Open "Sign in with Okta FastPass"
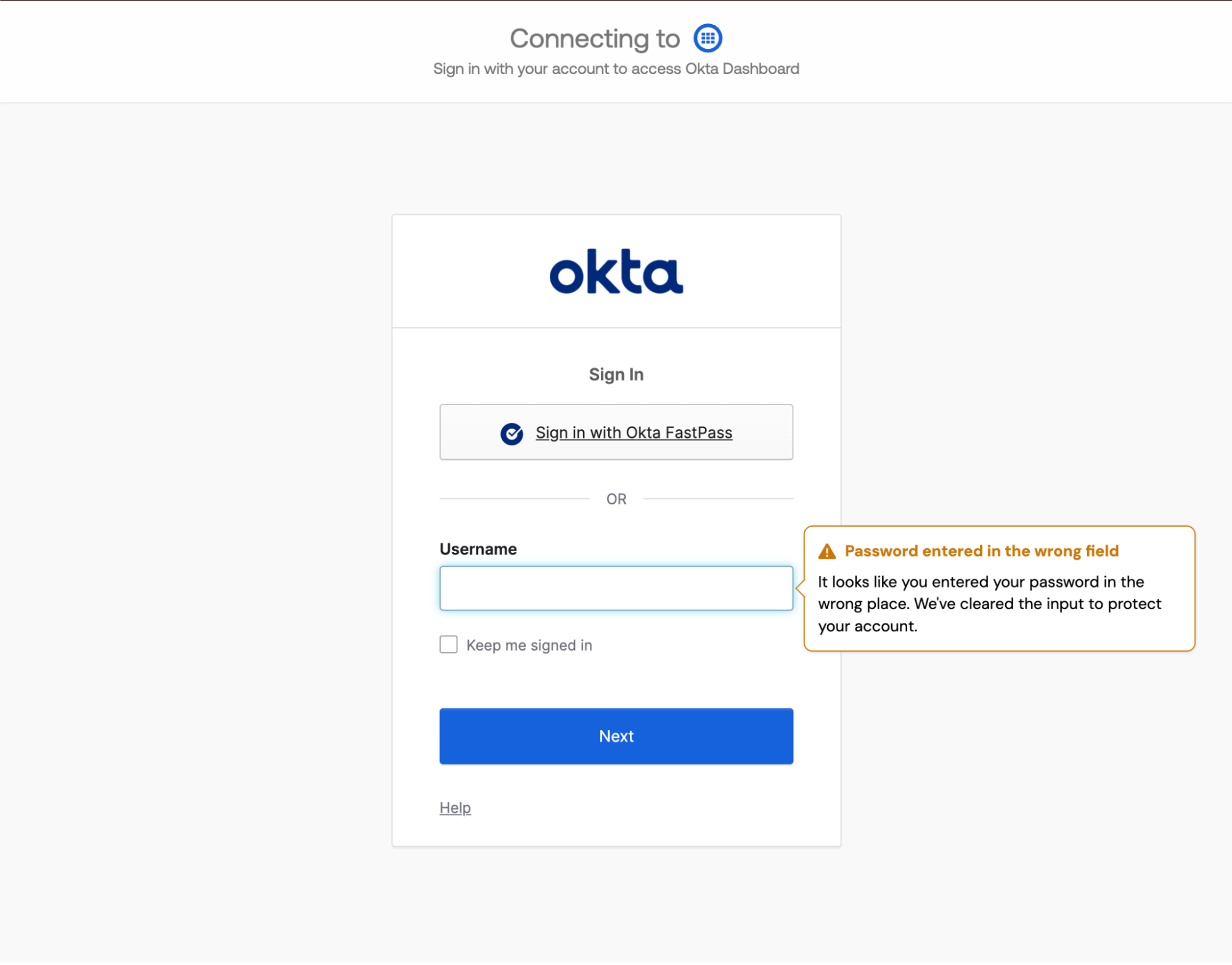Image resolution: width=1232 pixels, height=965 pixels. (616, 432)
